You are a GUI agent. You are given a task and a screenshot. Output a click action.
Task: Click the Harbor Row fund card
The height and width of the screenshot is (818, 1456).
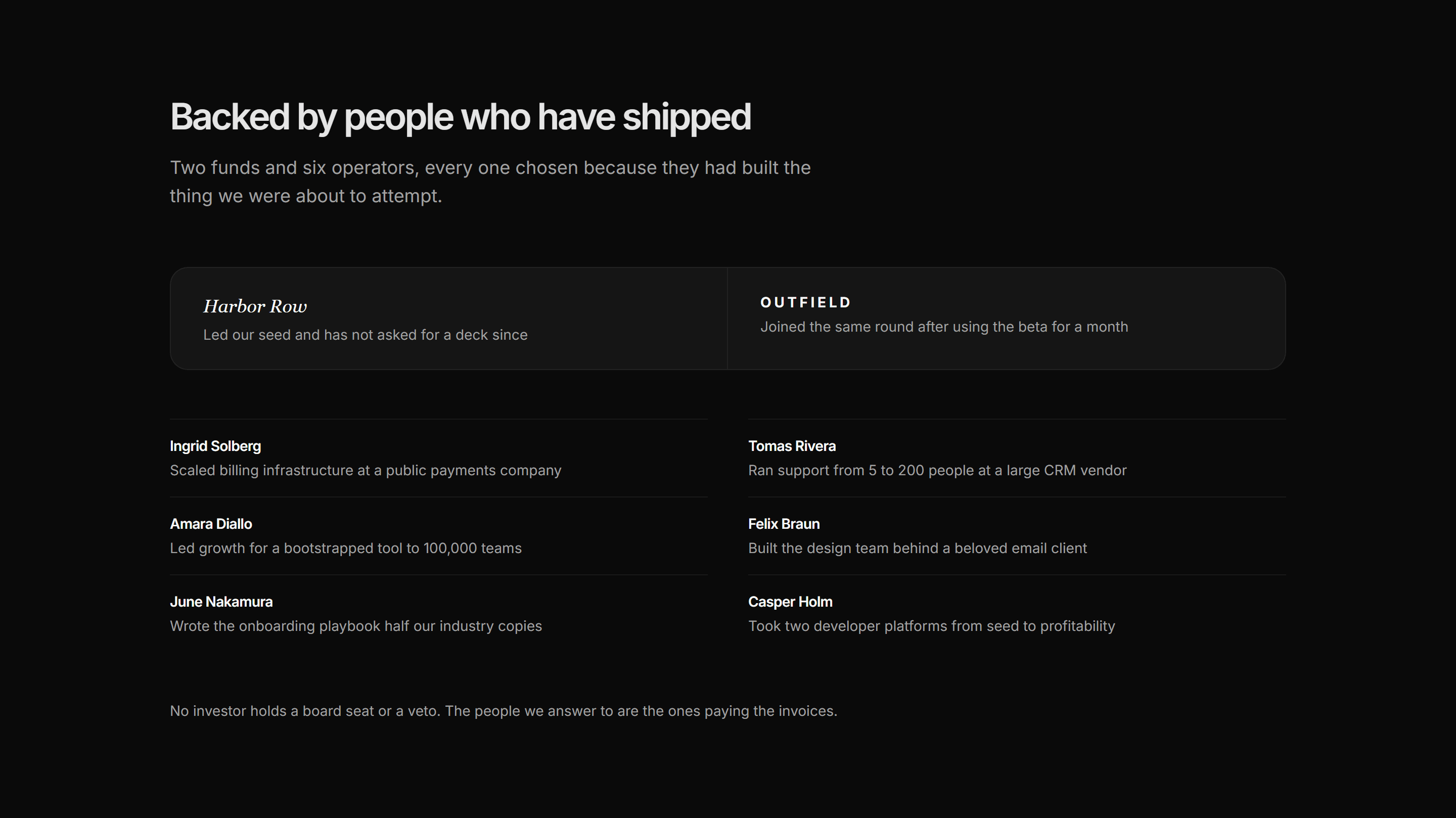449,319
